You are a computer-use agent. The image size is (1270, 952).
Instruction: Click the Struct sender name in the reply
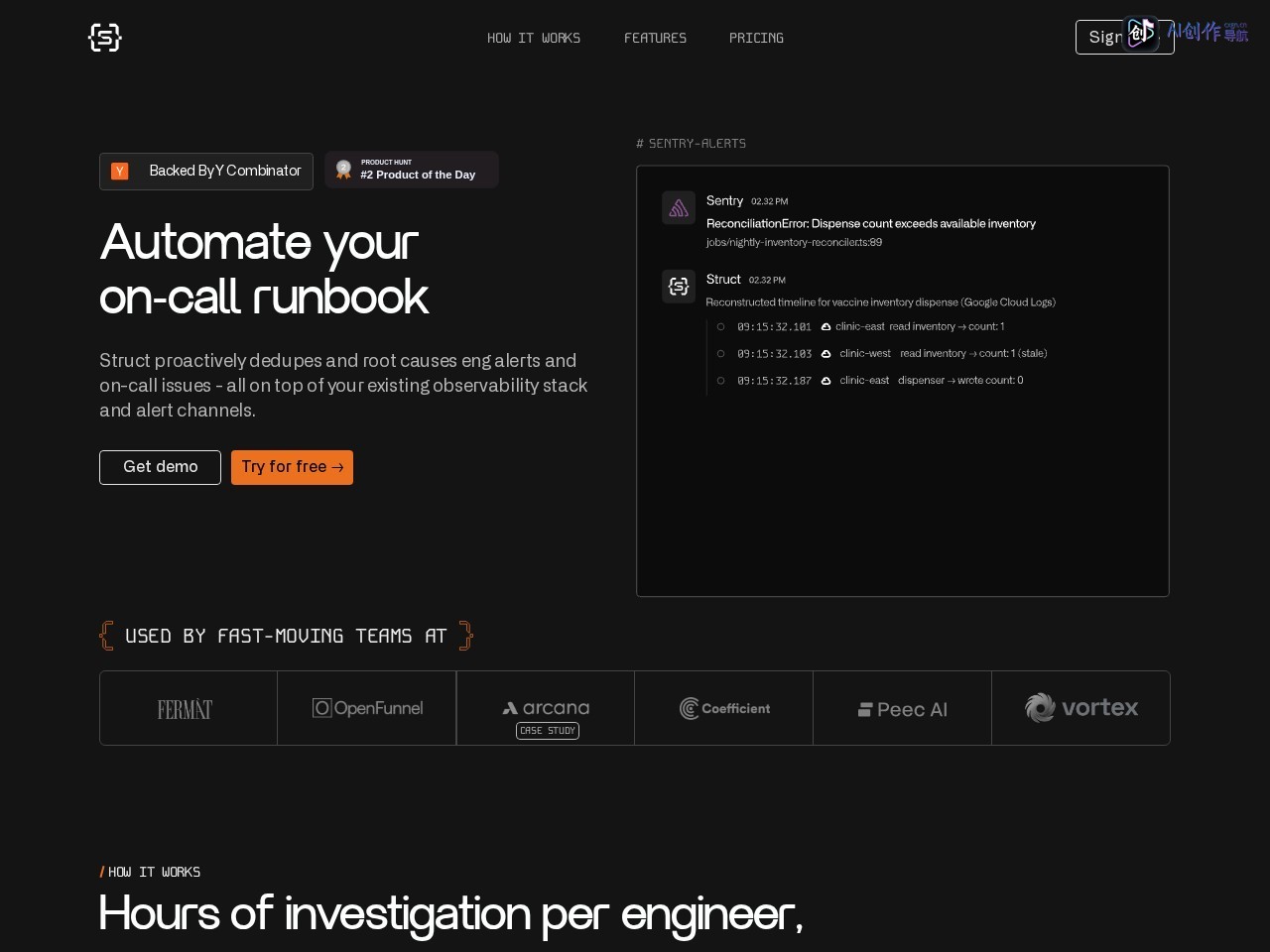[x=723, y=279]
